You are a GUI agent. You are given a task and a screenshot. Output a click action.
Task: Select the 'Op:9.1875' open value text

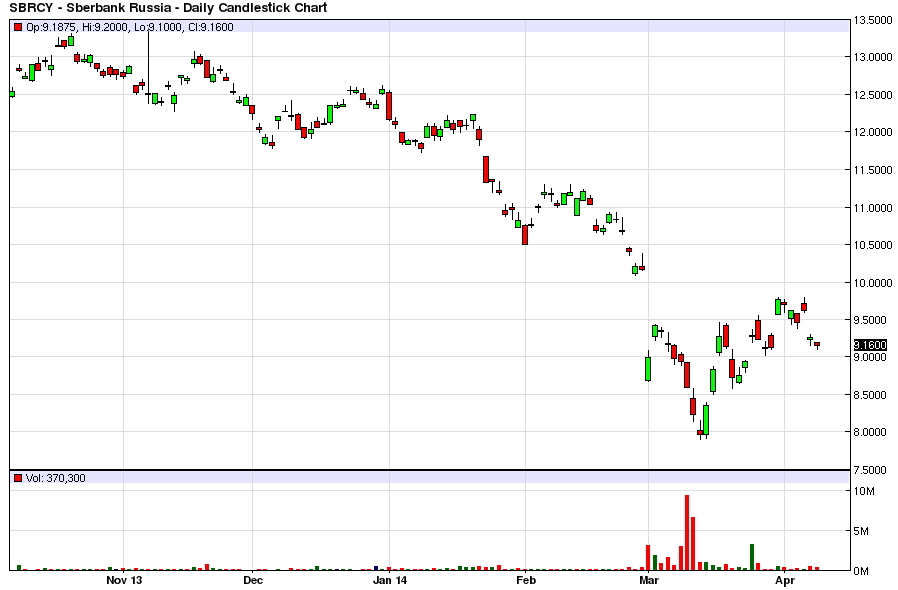(x=50, y=27)
